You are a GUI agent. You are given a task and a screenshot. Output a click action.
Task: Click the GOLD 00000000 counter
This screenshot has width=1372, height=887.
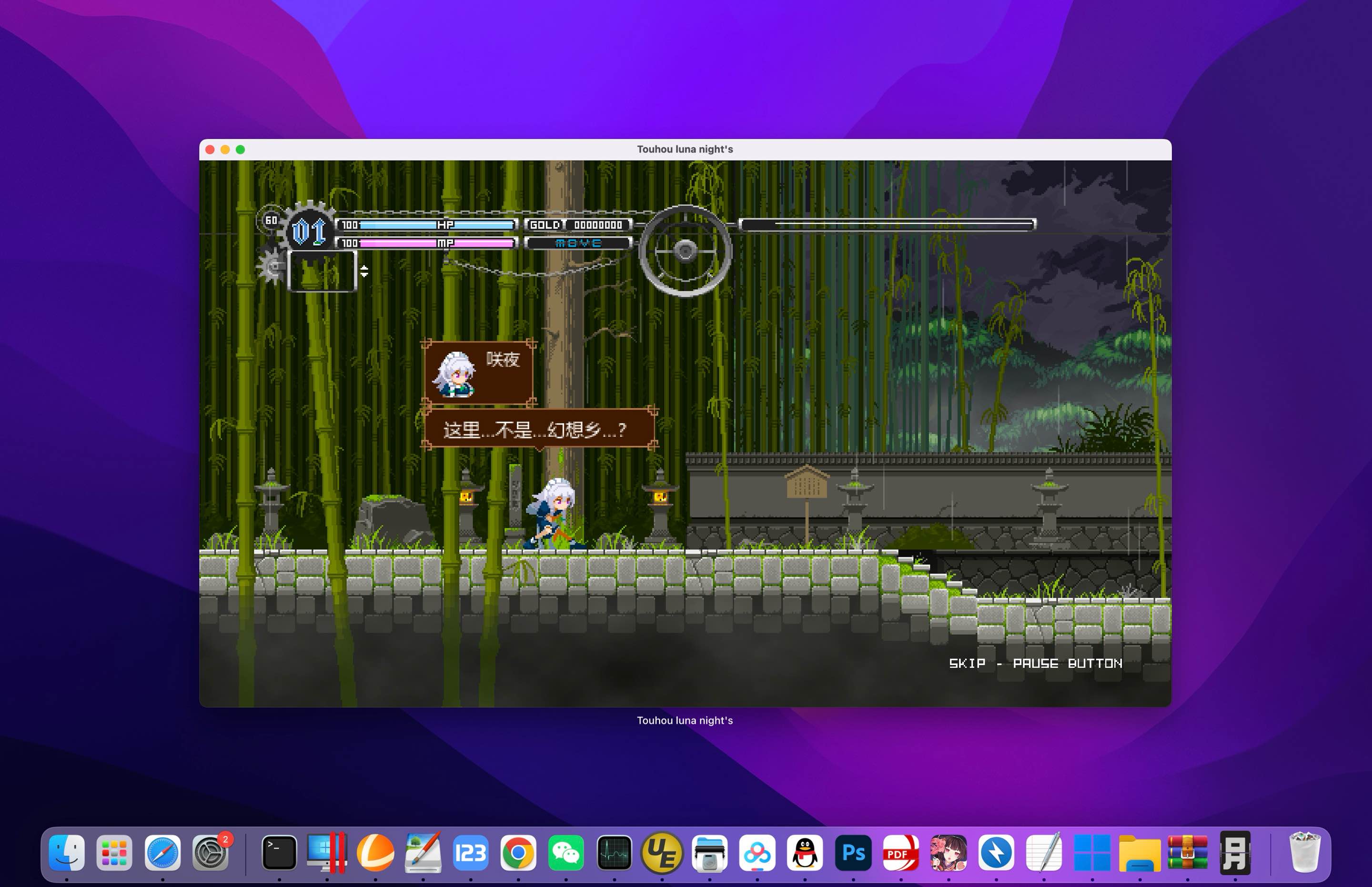pyautogui.click(x=578, y=225)
